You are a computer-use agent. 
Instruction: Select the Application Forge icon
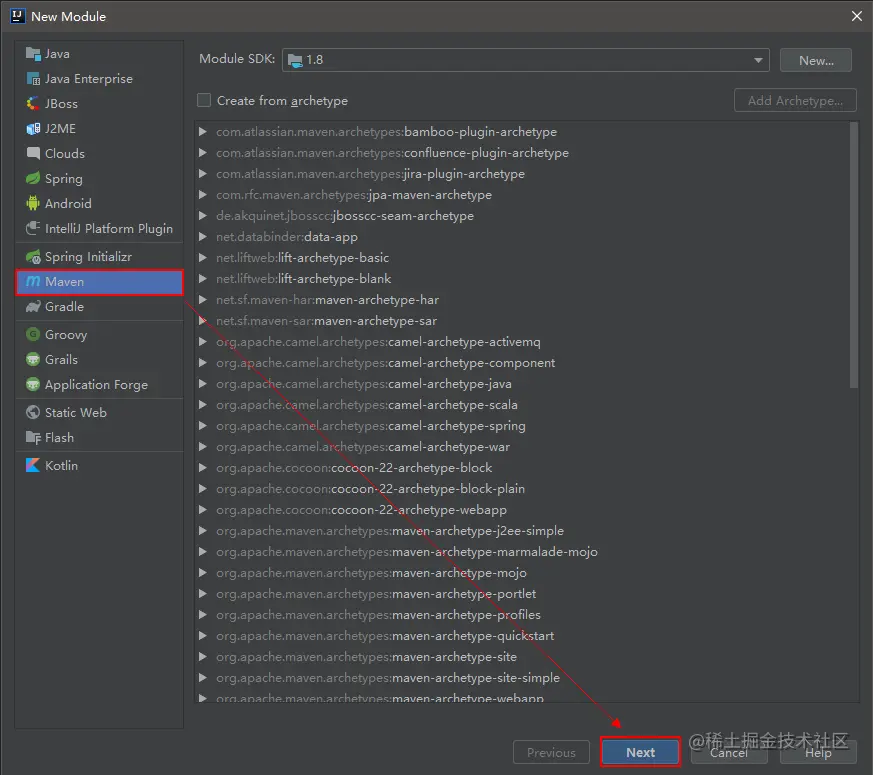(33, 385)
